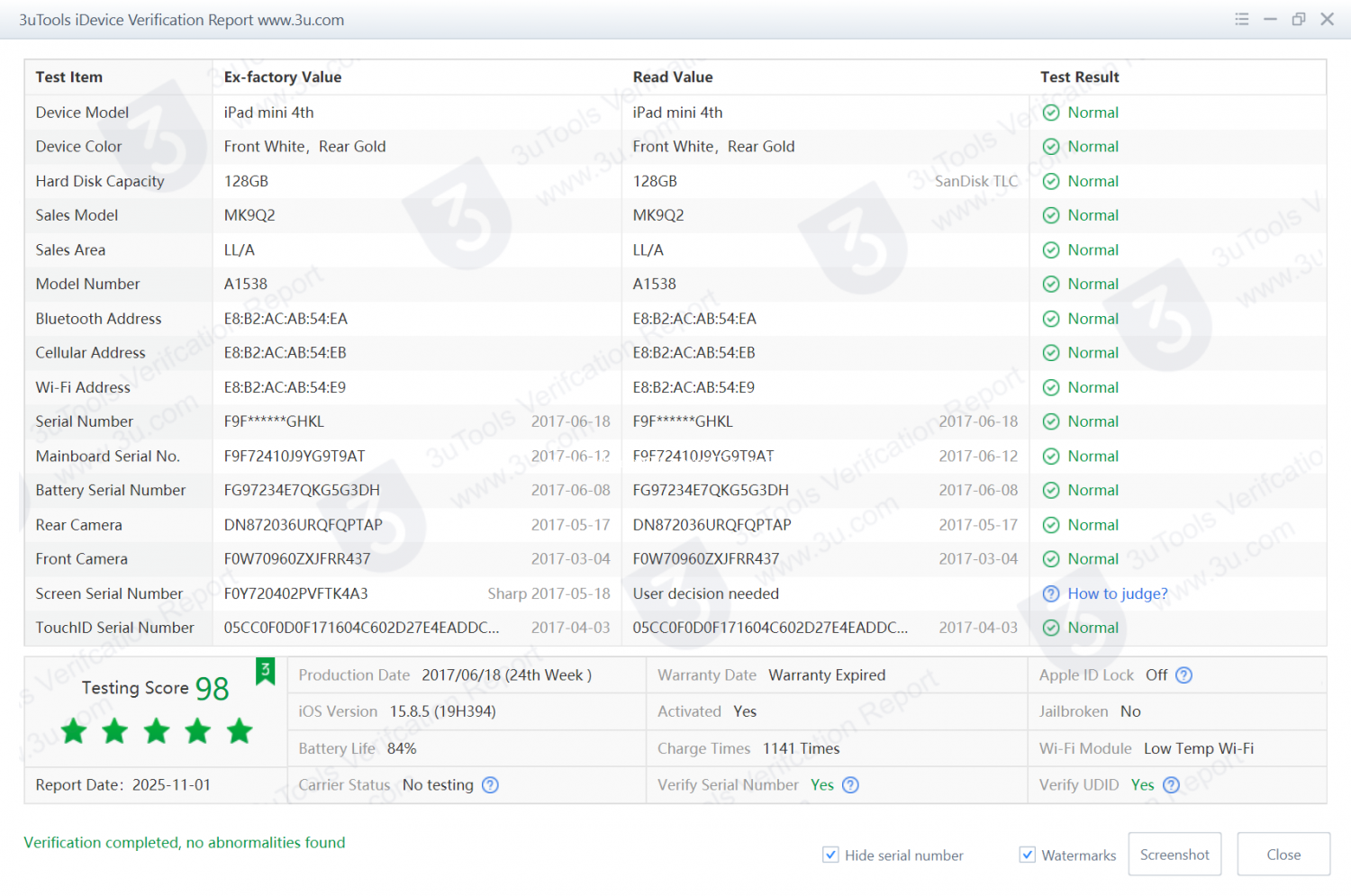Click the Test Item column header
Screen dimensions: 1351x896
(x=69, y=77)
